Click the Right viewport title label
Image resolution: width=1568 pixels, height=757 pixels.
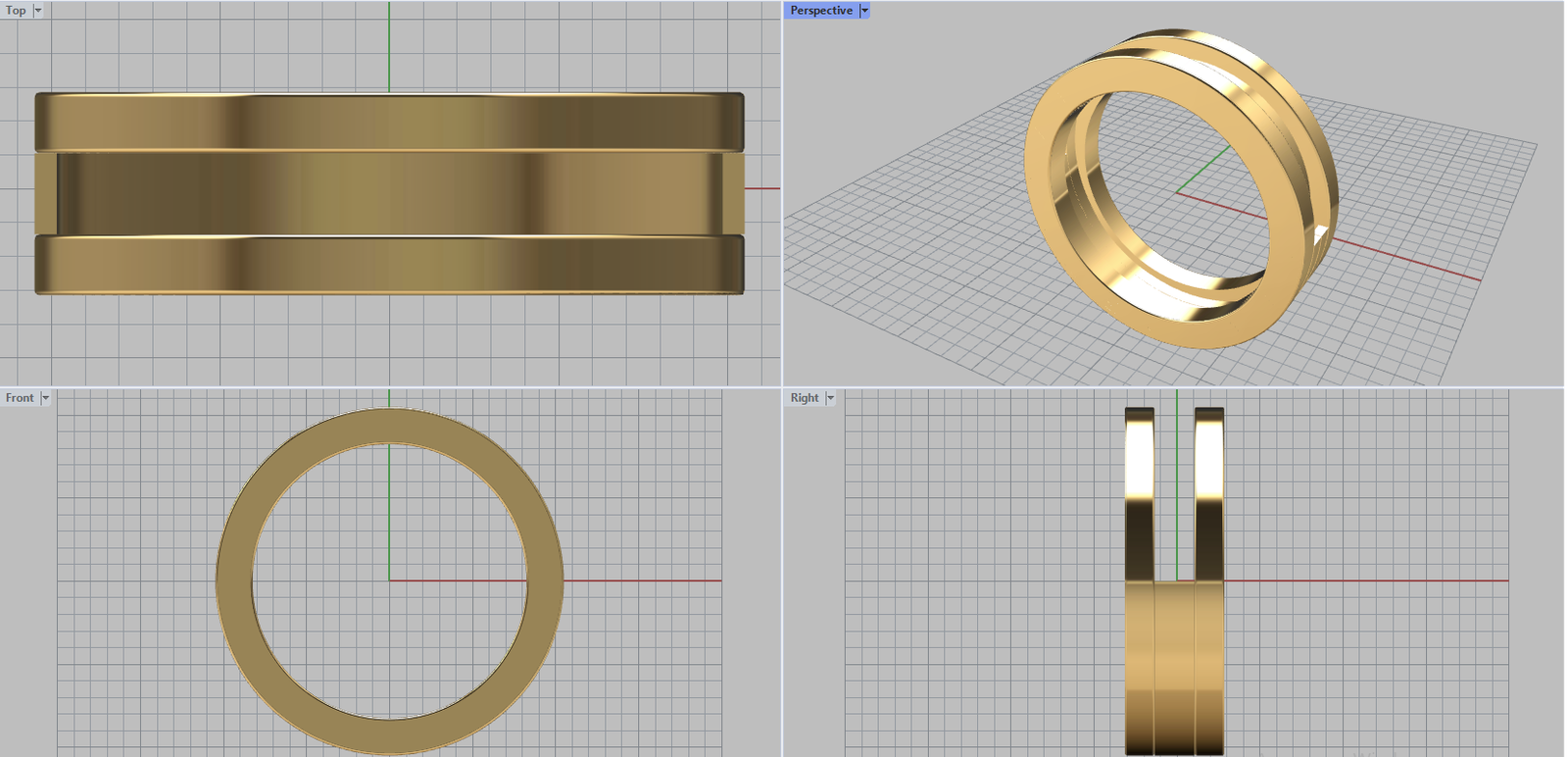[x=805, y=398]
